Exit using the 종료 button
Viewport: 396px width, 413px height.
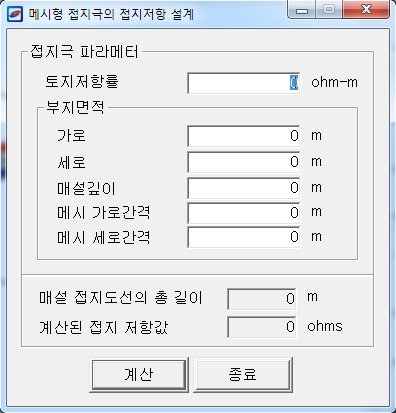pyautogui.click(x=243, y=375)
